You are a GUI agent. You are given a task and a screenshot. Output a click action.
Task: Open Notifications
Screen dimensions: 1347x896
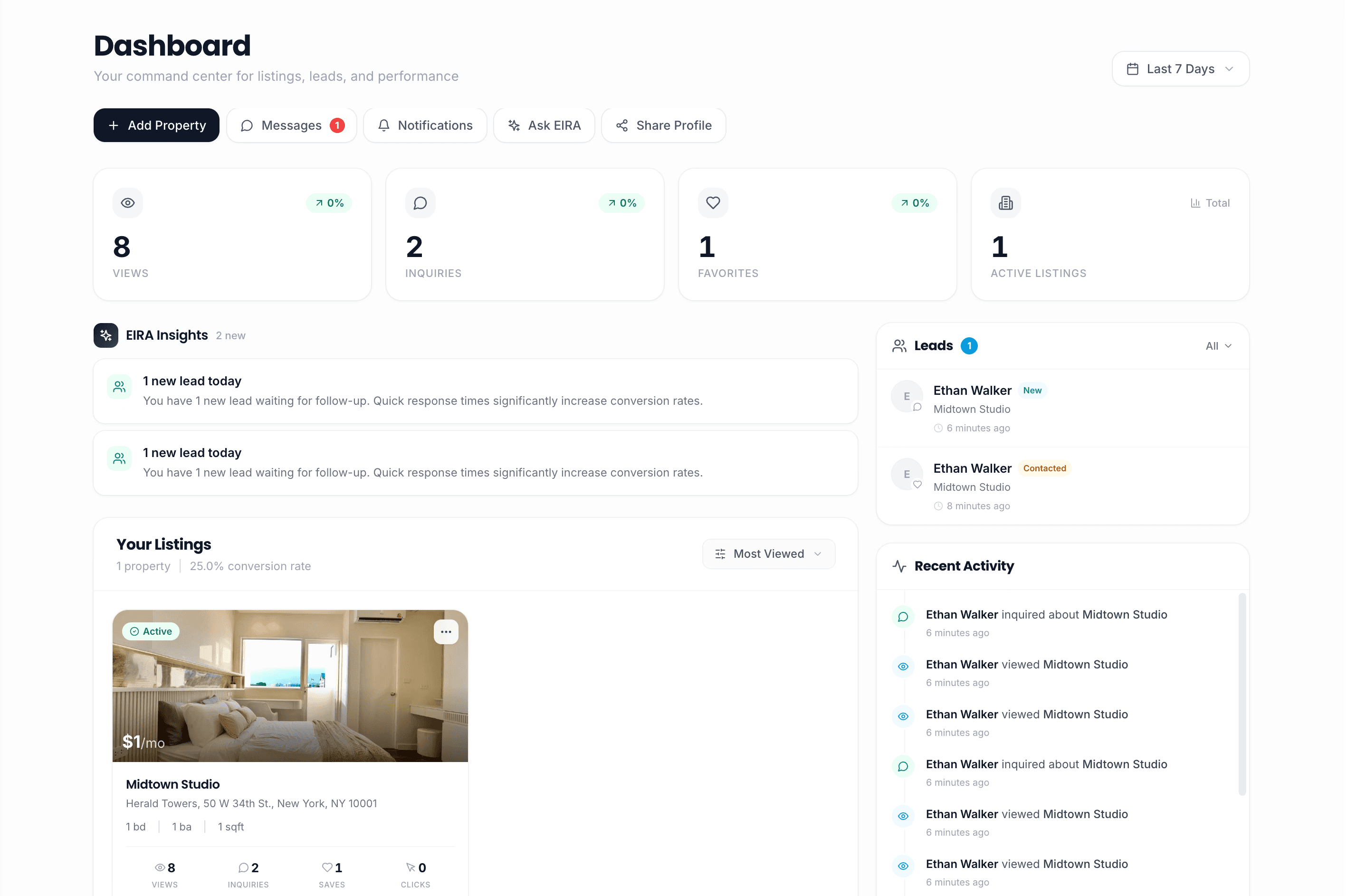click(425, 125)
